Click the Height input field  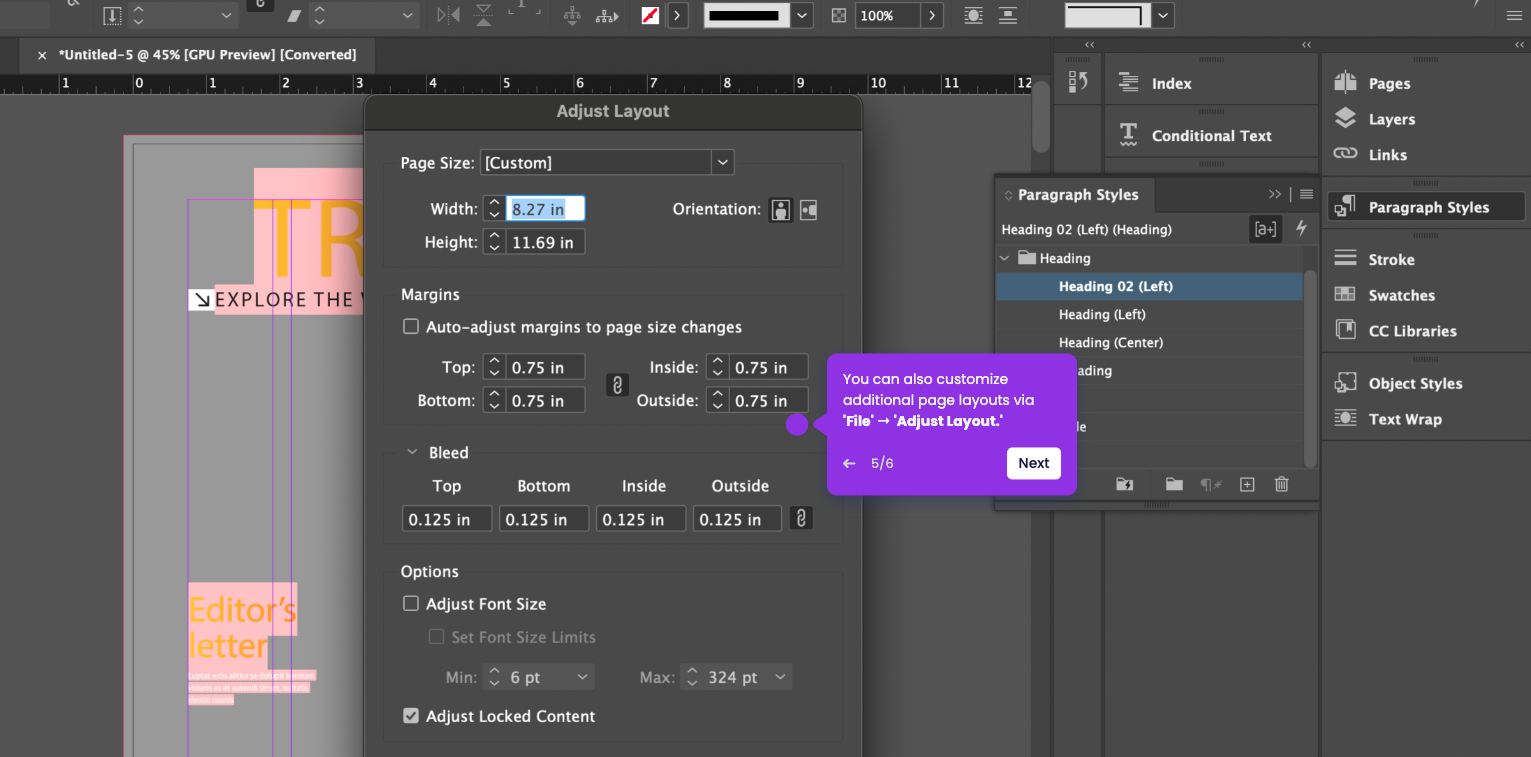click(x=544, y=242)
